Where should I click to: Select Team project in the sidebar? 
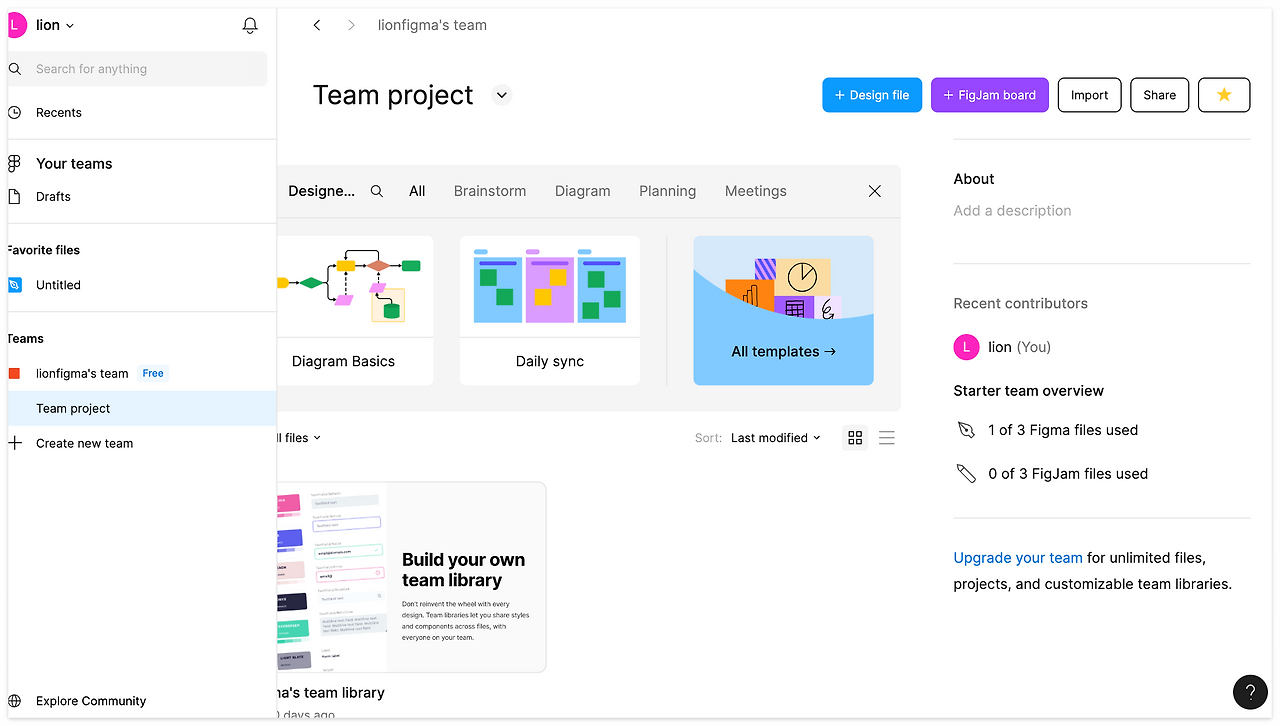tap(142, 408)
